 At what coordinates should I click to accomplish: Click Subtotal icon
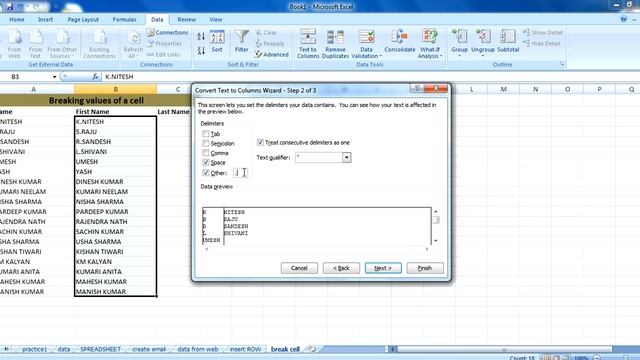click(508, 41)
